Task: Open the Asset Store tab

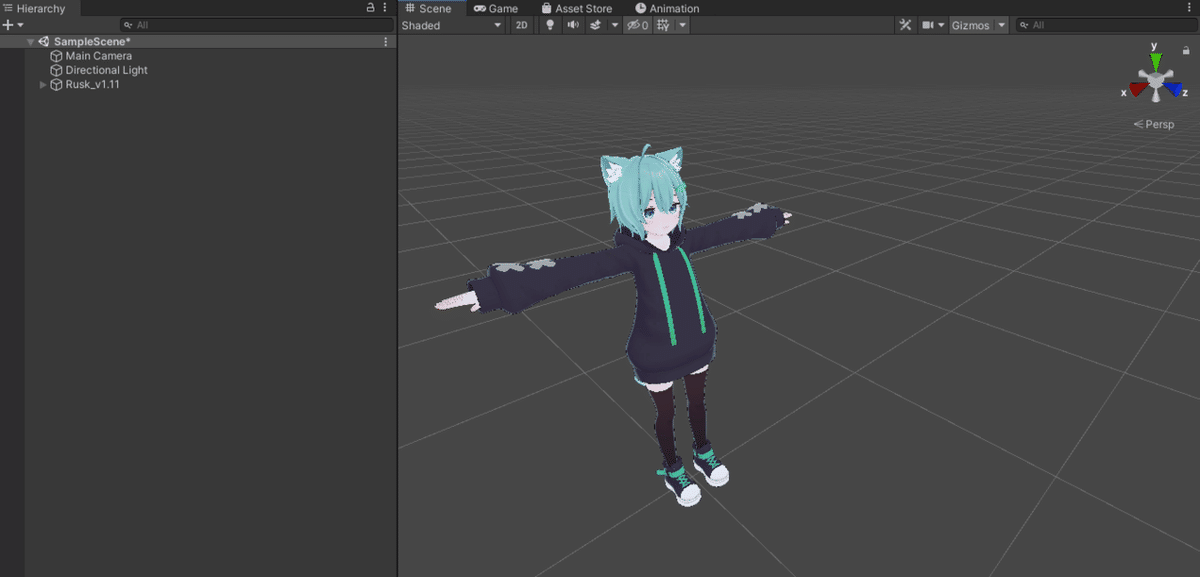Action: click(x=576, y=8)
